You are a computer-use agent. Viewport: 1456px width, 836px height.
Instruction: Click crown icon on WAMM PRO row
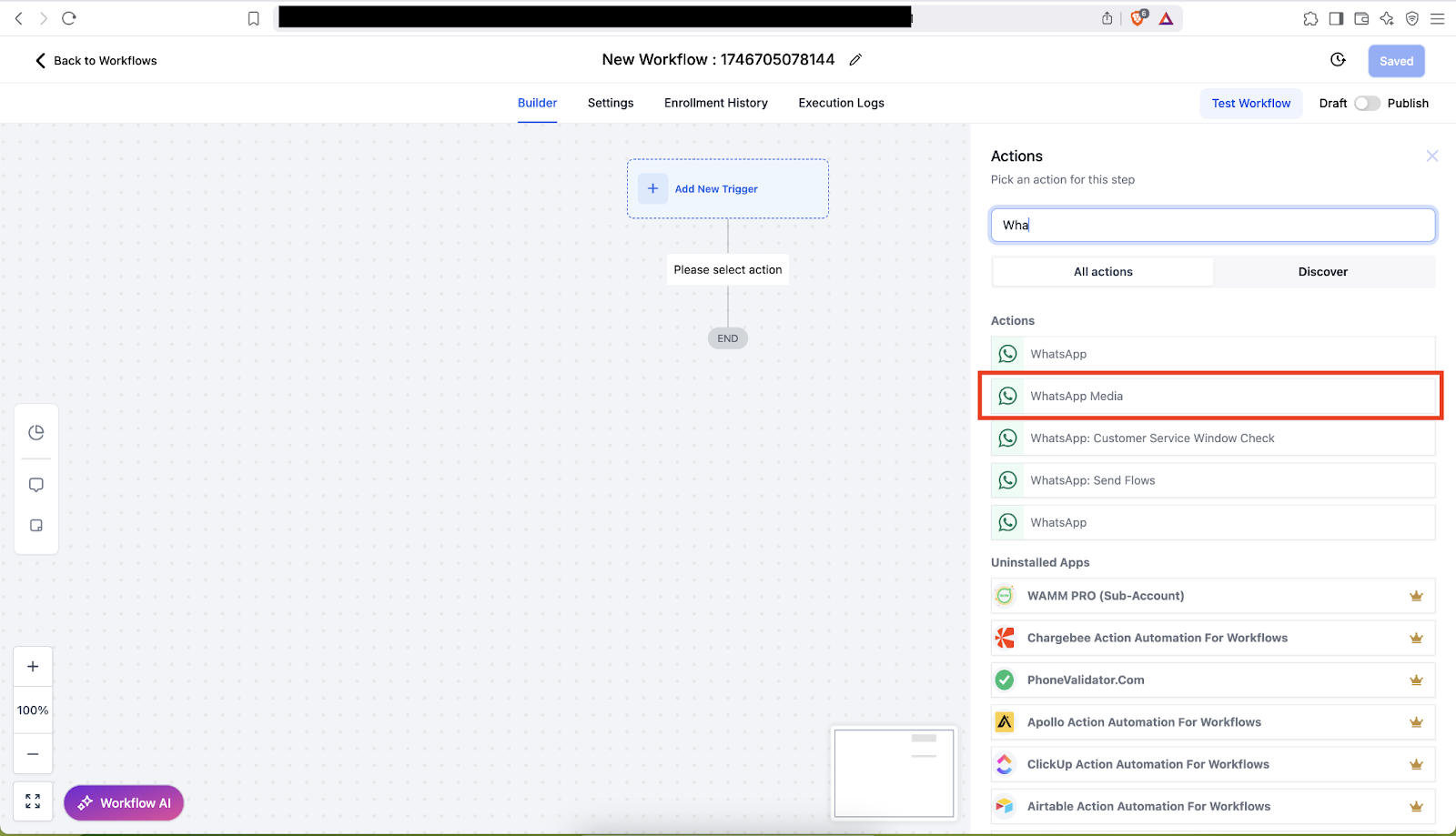click(x=1416, y=597)
